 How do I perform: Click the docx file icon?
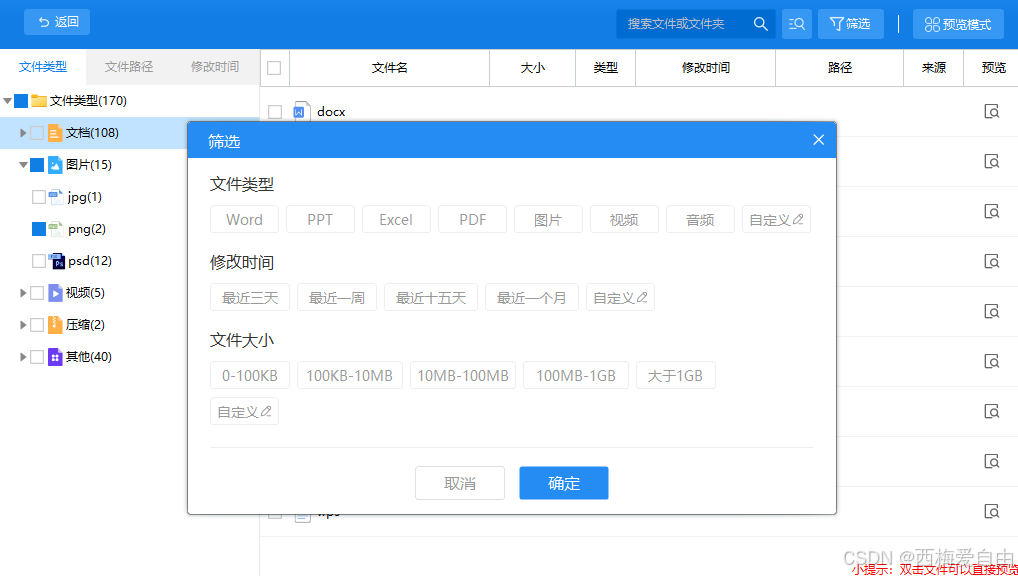[301, 112]
